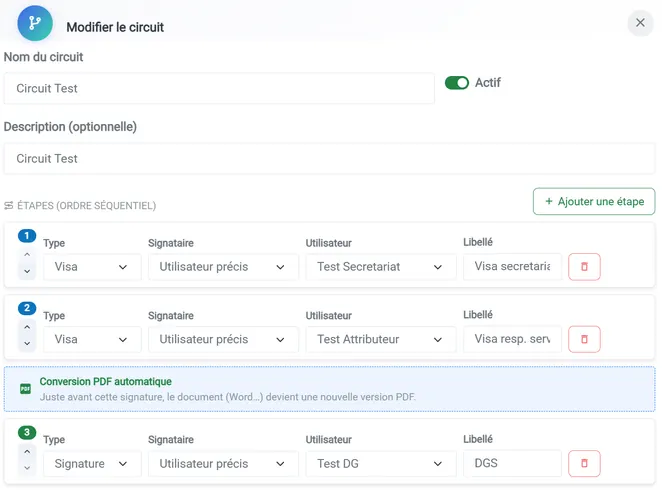Image resolution: width=662 pixels, height=490 pixels.
Task: Move step 2 down with arrow
Action: 27,344
